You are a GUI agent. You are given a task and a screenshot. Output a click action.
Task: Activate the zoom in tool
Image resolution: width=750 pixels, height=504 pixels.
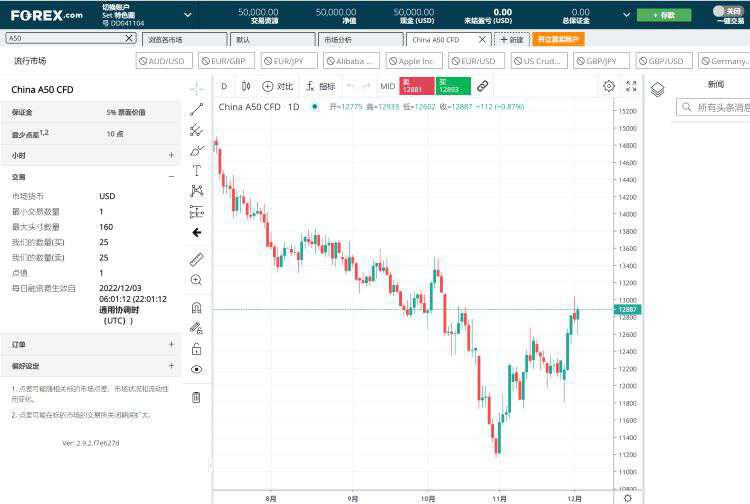pyautogui.click(x=196, y=280)
